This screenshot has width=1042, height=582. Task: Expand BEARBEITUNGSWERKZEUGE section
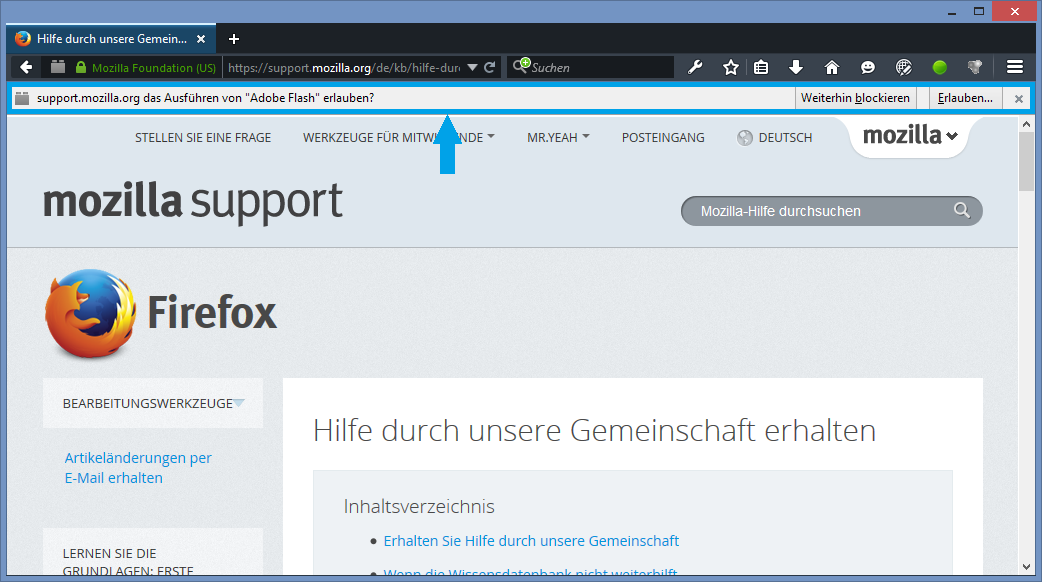[x=153, y=403]
